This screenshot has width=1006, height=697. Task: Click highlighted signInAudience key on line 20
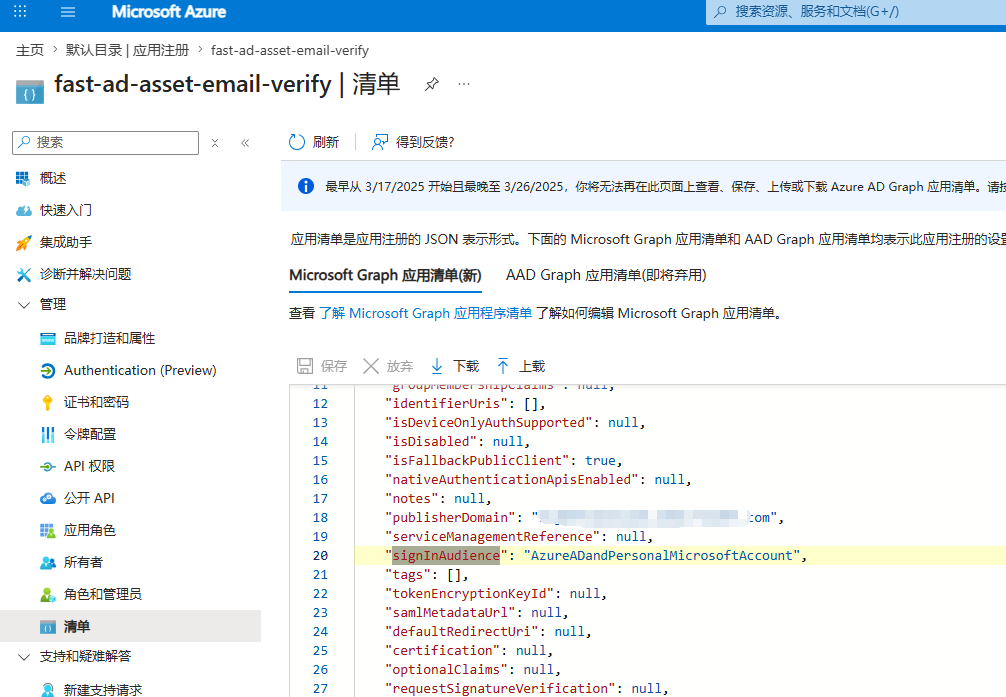coord(446,555)
